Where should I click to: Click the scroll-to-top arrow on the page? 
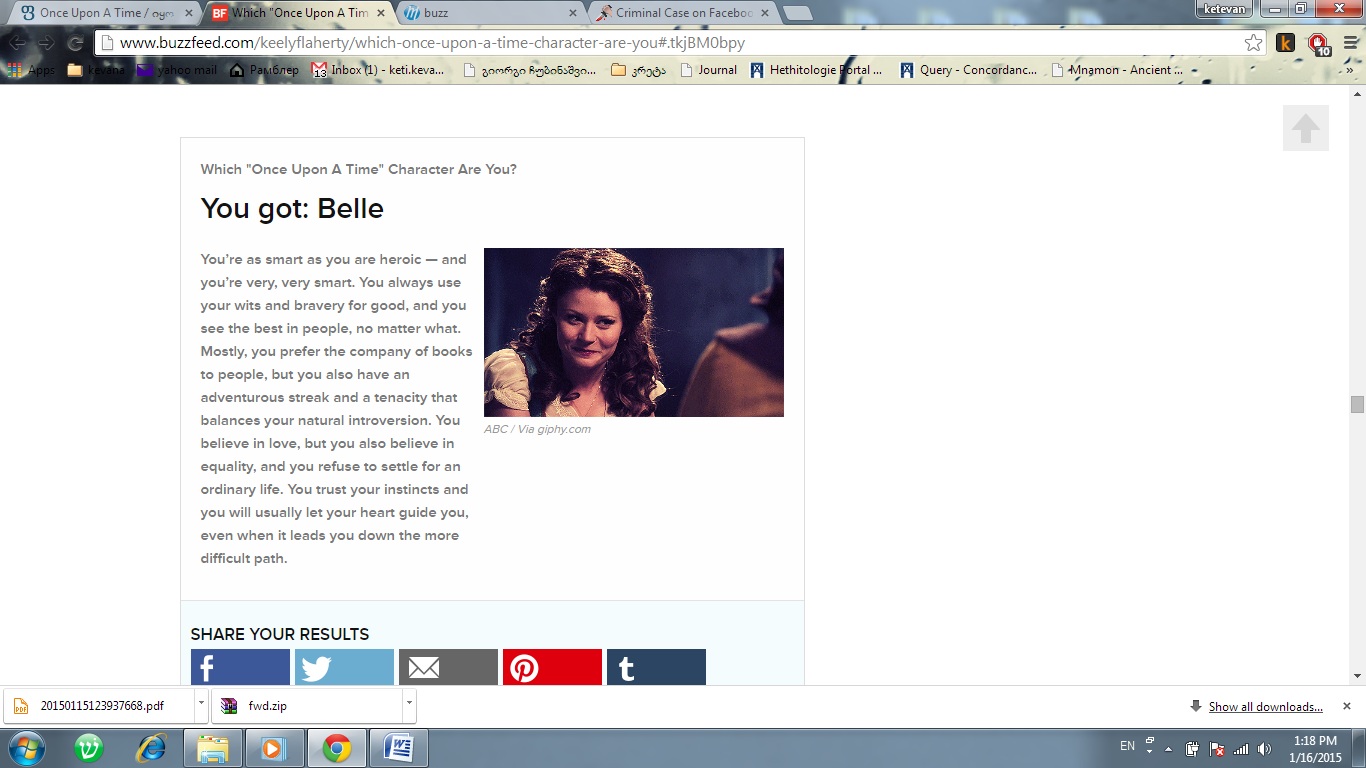[1306, 128]
